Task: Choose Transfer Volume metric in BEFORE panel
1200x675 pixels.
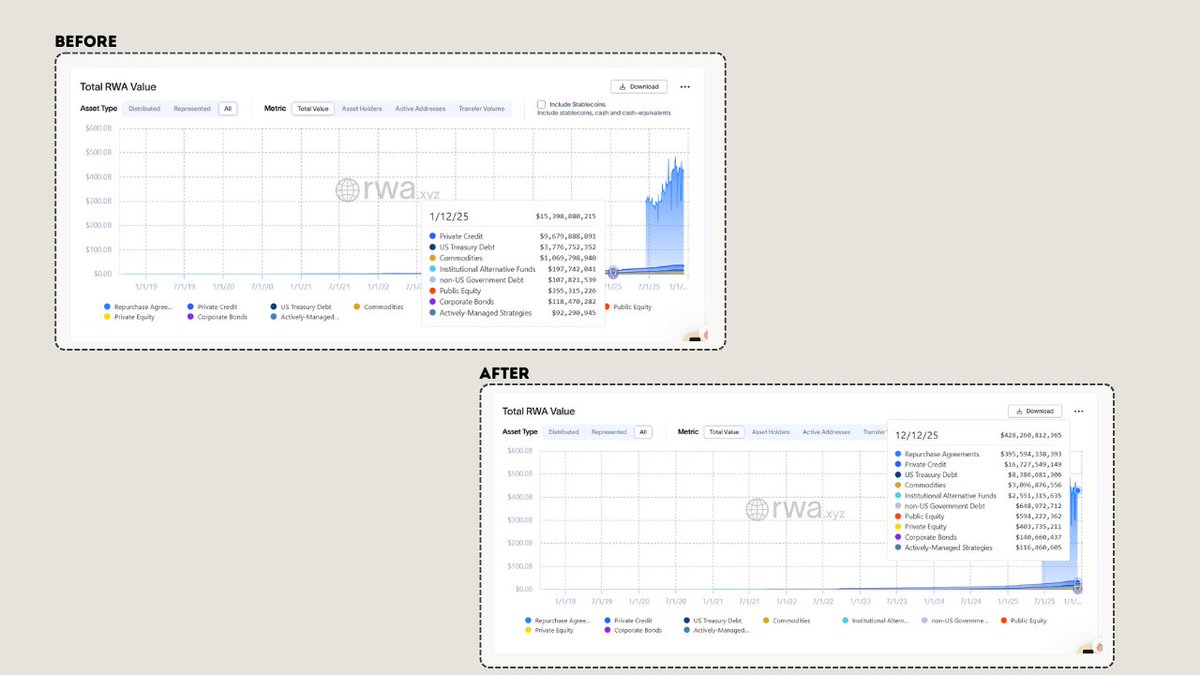Action: 481,108
